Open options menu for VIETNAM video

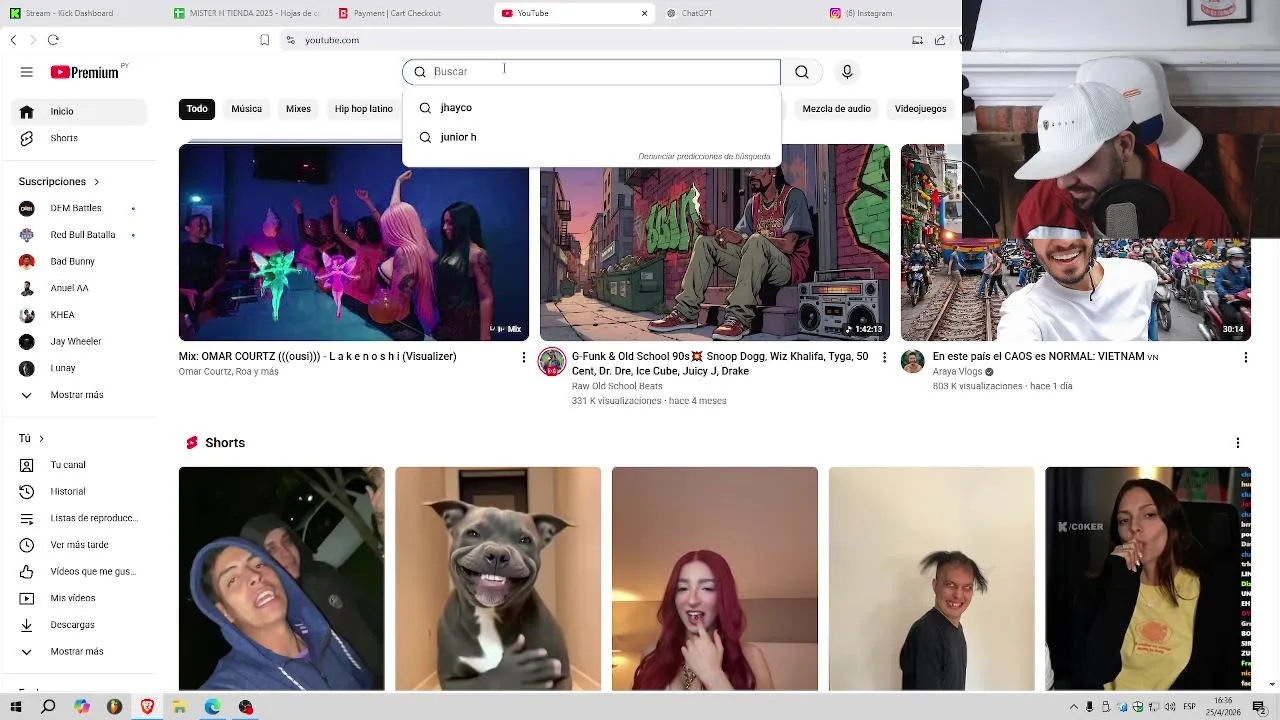(1245, 357)
